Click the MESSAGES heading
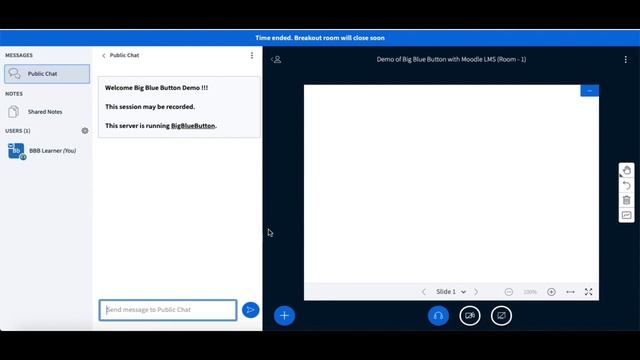The image size is (640, 360). click(19, 55)
